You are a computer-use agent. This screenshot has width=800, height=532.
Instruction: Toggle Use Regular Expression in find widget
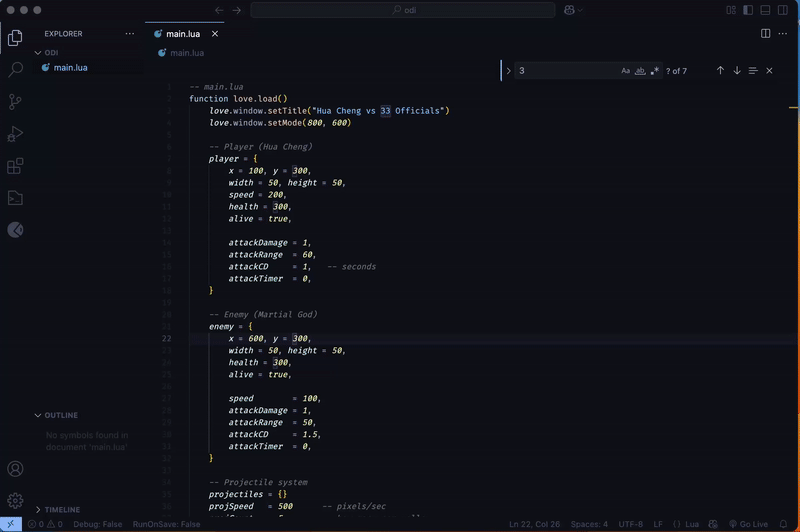click(655, 71)
